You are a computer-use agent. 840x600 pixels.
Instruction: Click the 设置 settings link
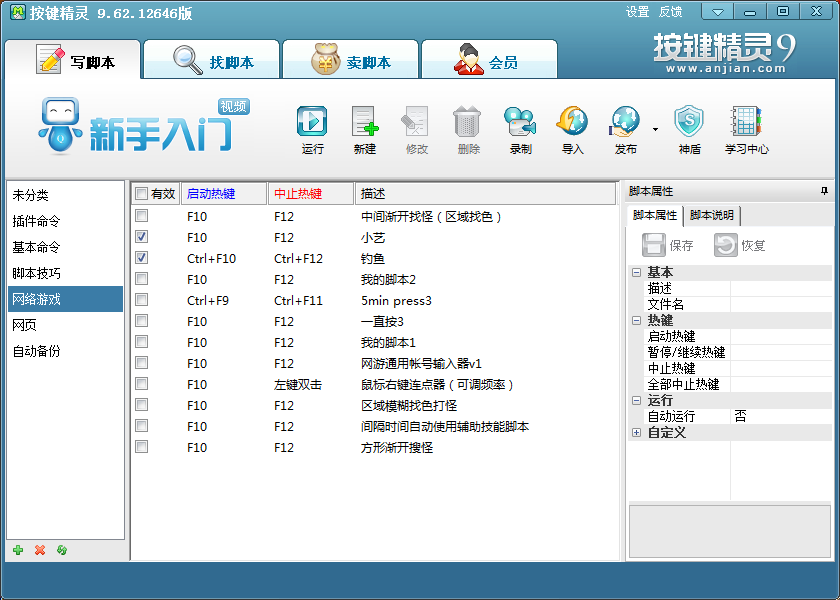point(637,12)
